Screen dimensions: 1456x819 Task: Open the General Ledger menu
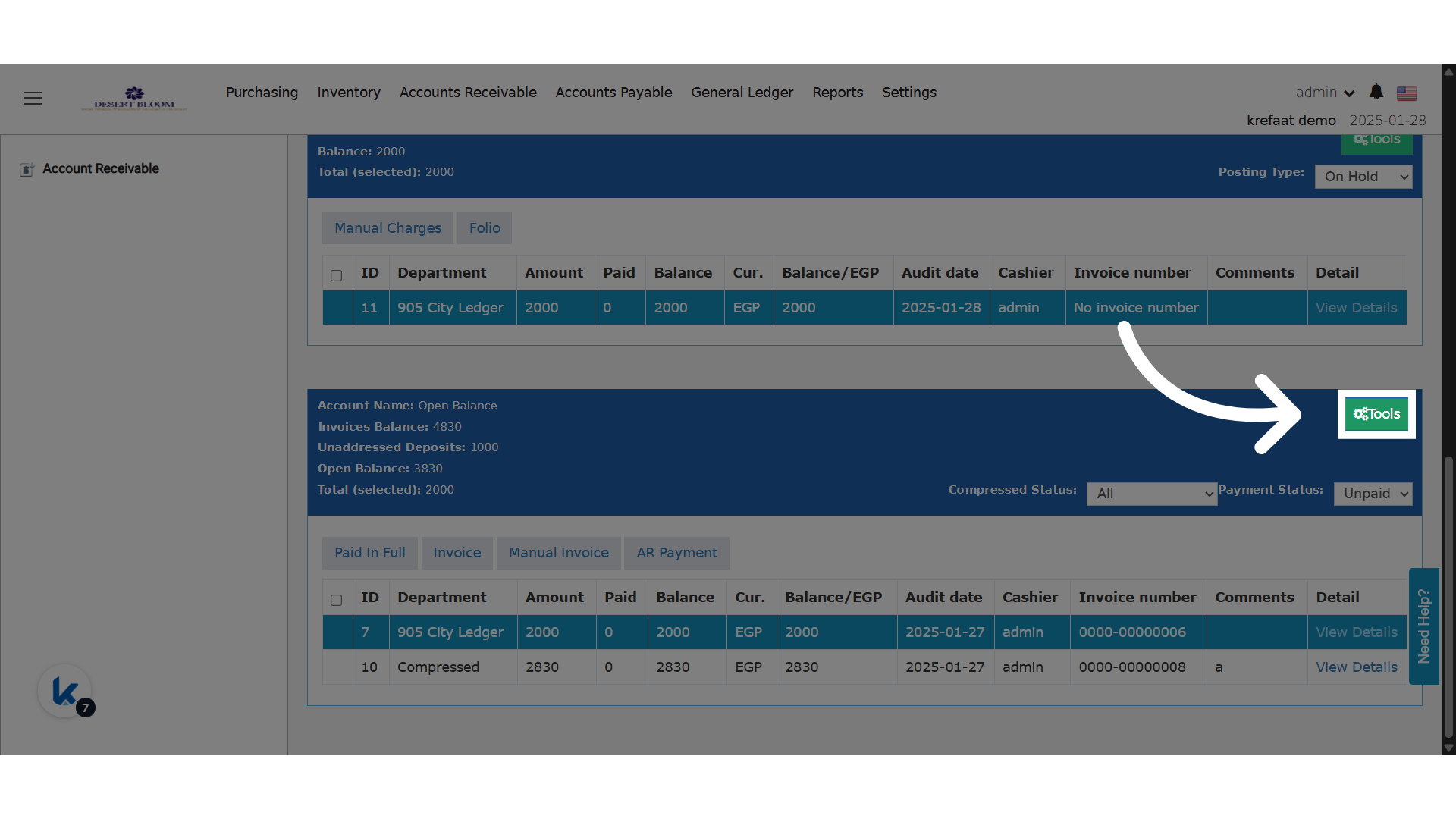pos(742,93)
